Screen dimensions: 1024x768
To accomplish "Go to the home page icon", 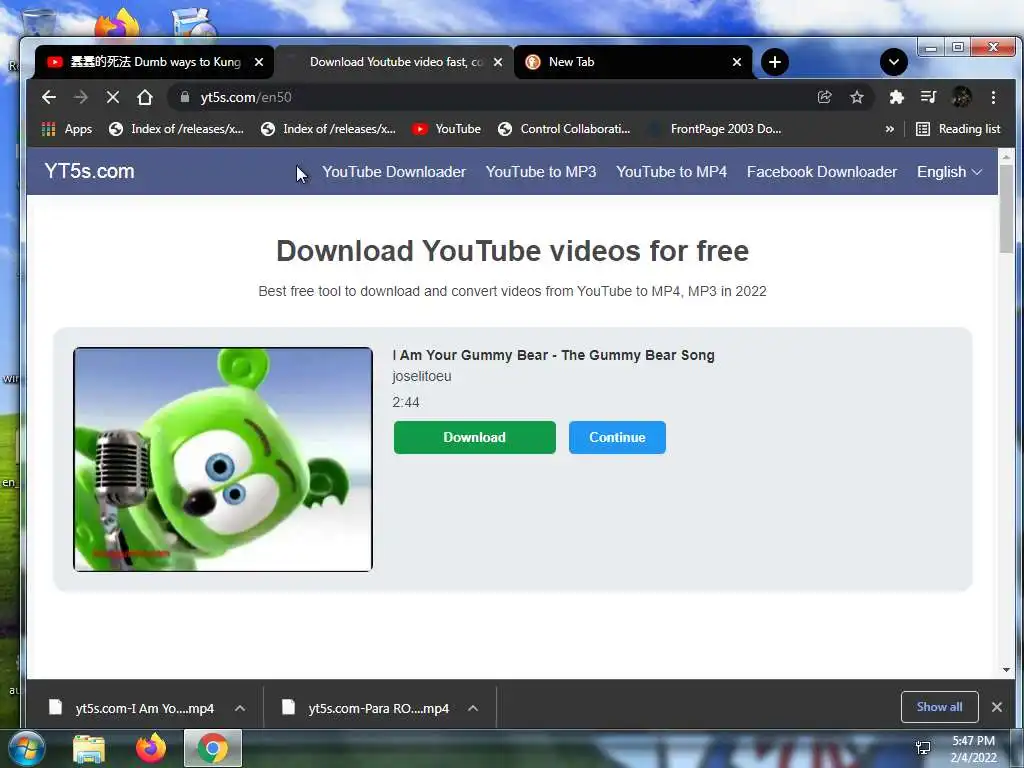I will click(145, 97).
